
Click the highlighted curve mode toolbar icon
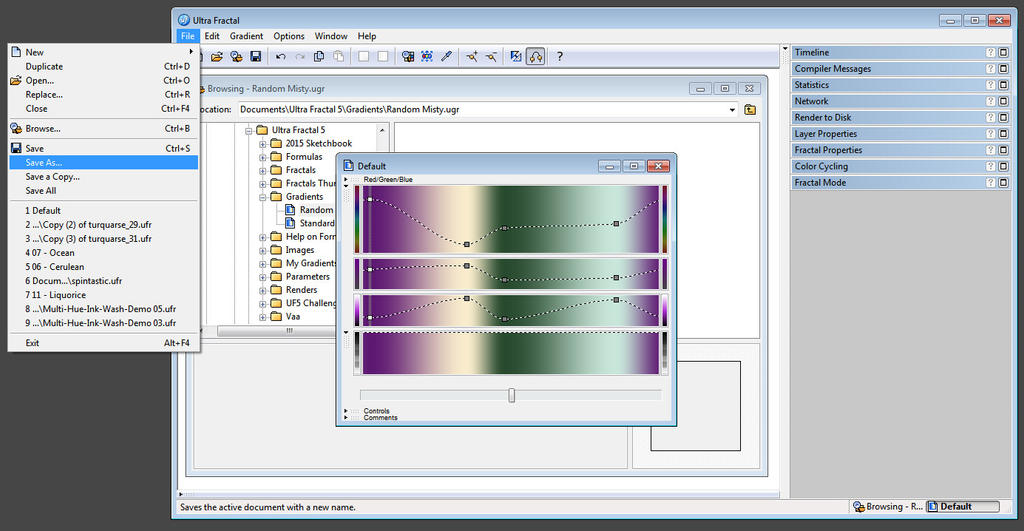[x=535, y=57]
